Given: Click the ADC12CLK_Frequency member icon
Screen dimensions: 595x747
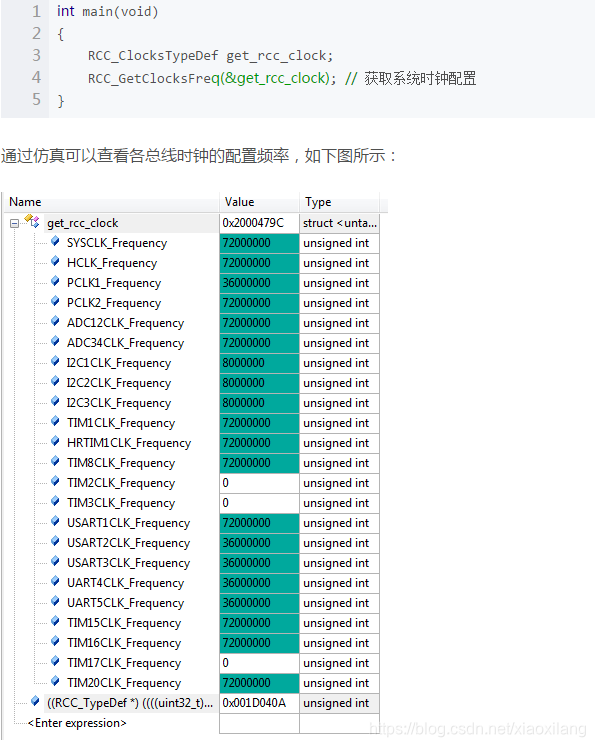Looking at the screenshot, I should coord(55,322).
